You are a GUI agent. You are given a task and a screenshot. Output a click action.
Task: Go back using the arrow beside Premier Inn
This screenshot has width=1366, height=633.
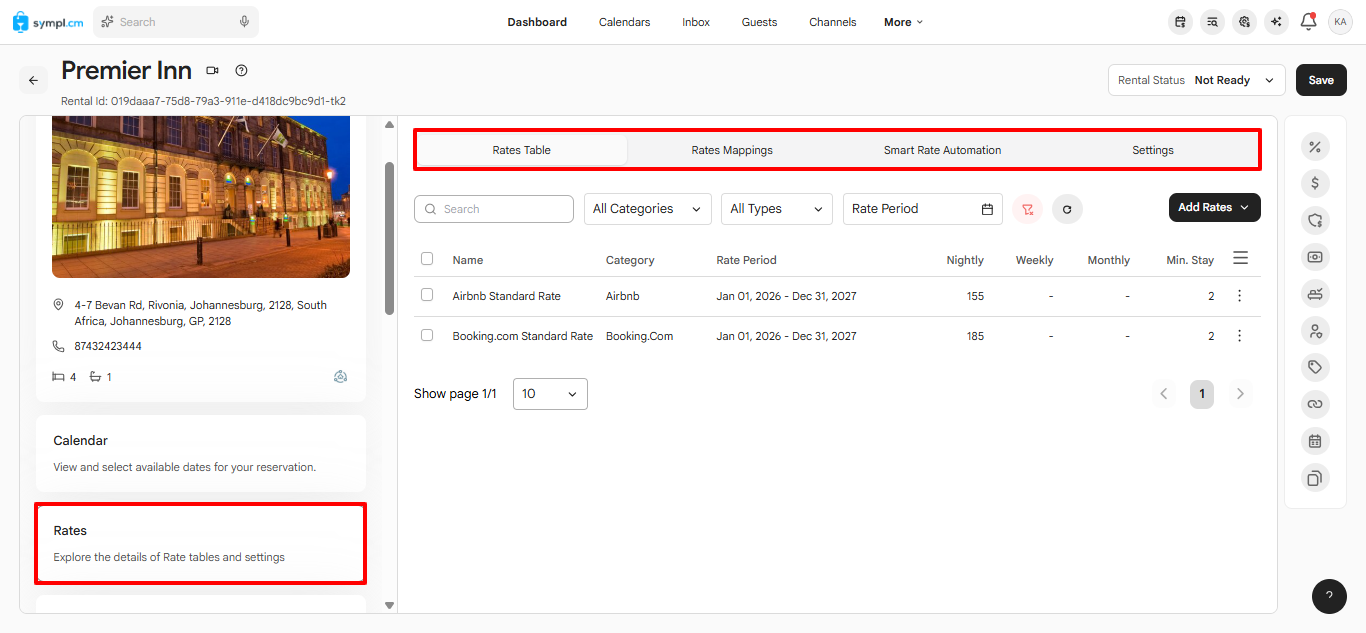[33, 80]
